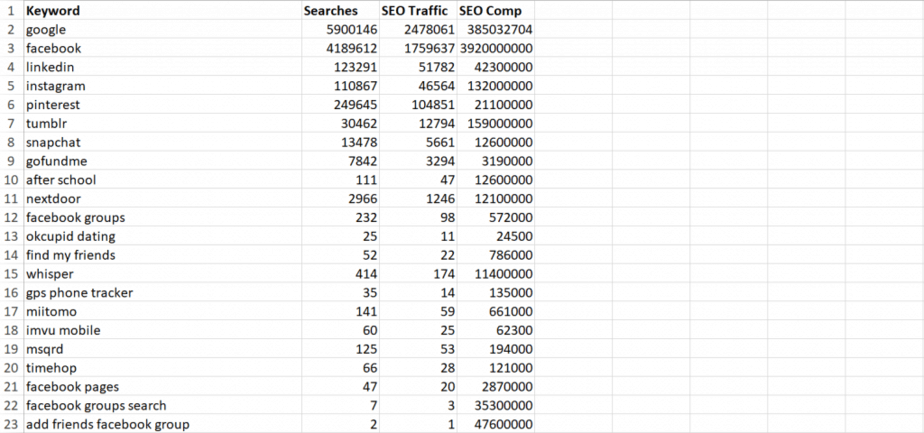Select the SEO Traffic header cell
The width and height of the screenshot is (924, 433).
tap(418, 11)
